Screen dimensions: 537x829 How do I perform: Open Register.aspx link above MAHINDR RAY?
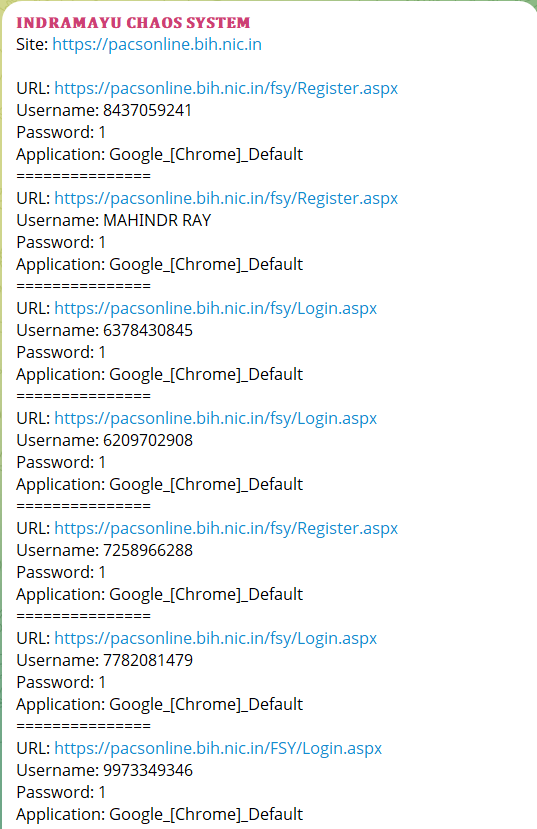(x=226, y=198)
